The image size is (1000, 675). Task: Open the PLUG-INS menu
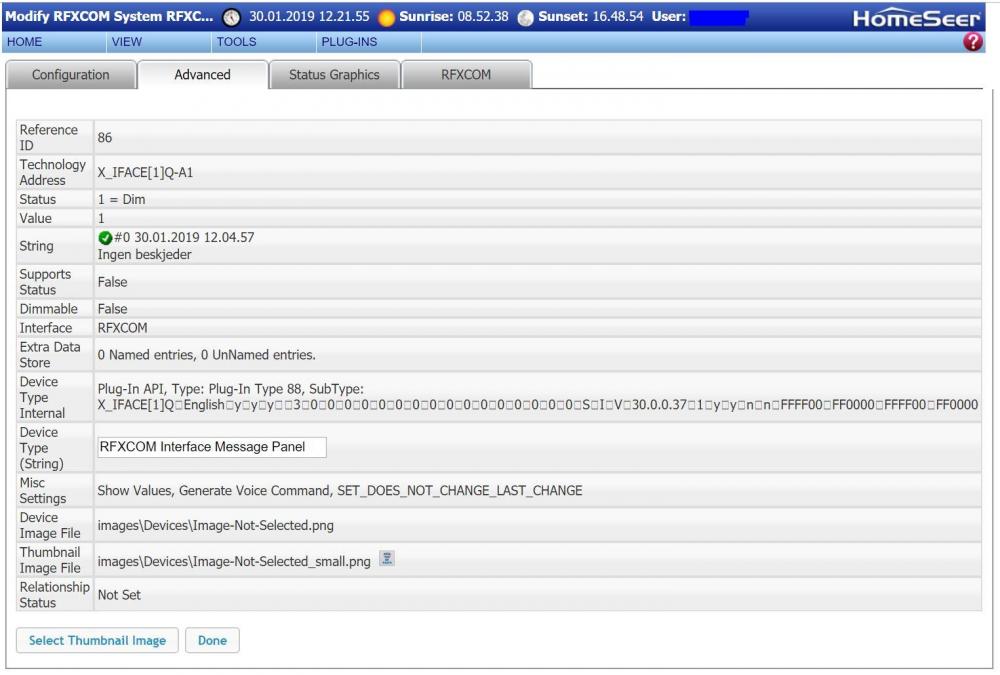[349, 42]
